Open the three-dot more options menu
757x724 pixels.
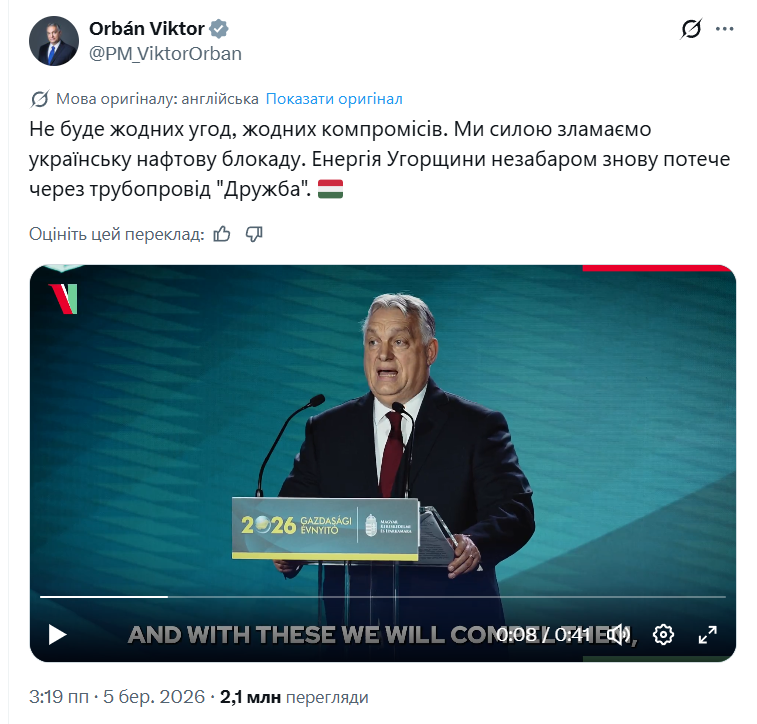click(x=725, y=29)
